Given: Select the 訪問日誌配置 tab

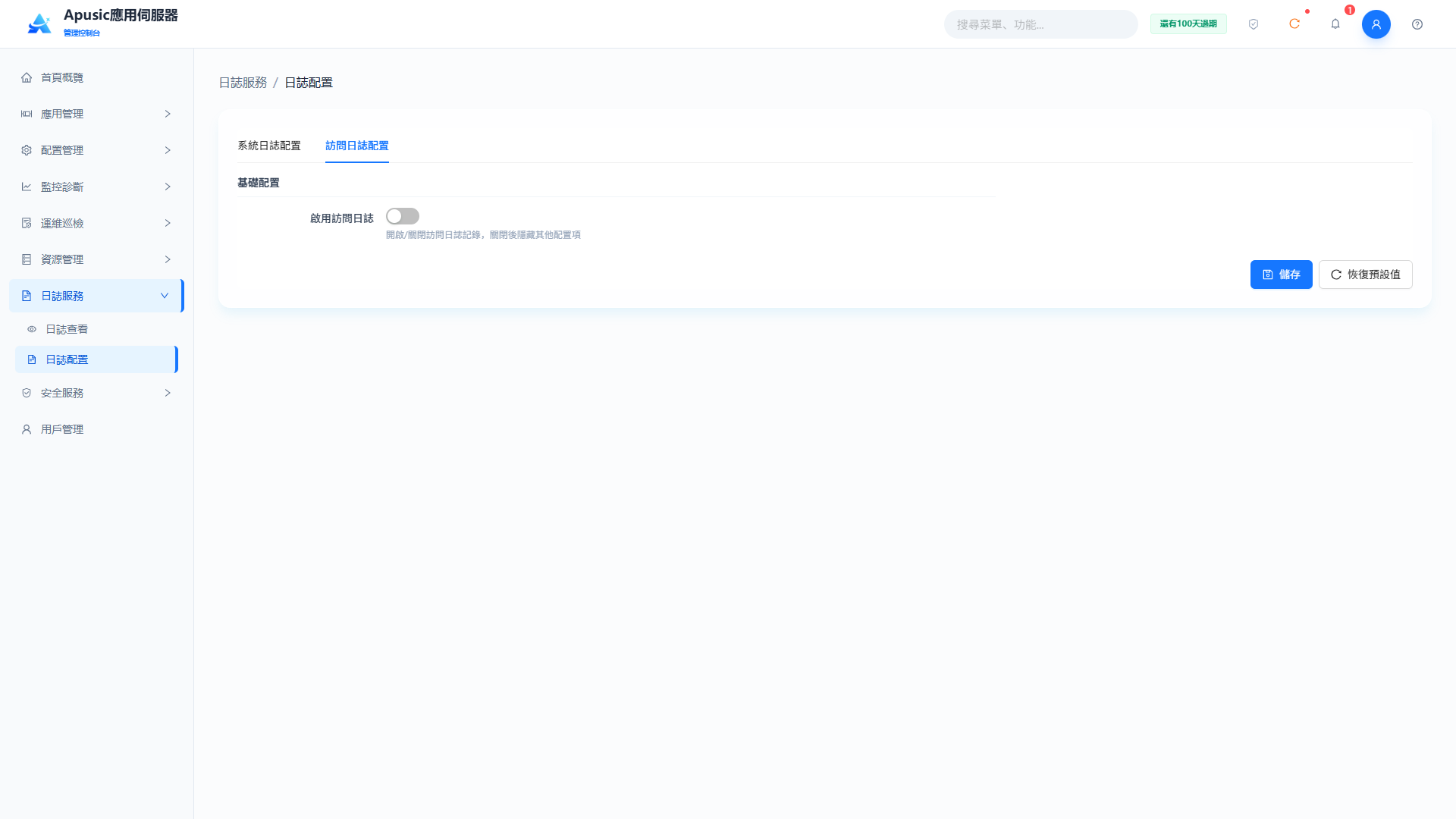Looking at the screenshot, I should click(357, 146).
